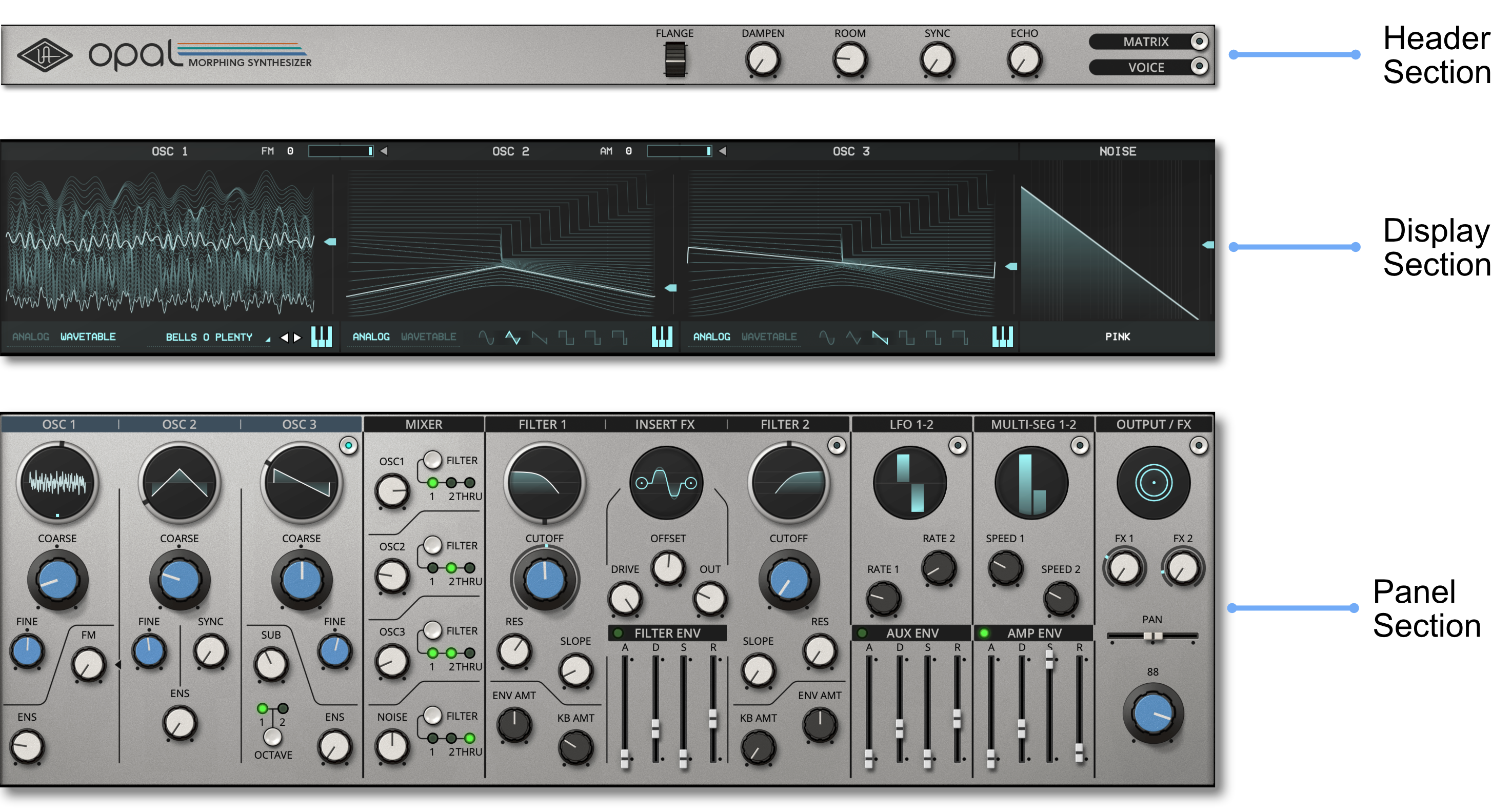Image resolution: width=1512 pixels, height=811 pixels.
Task: Click the LFO 1-2 shape display
Action: pos(910,483)
